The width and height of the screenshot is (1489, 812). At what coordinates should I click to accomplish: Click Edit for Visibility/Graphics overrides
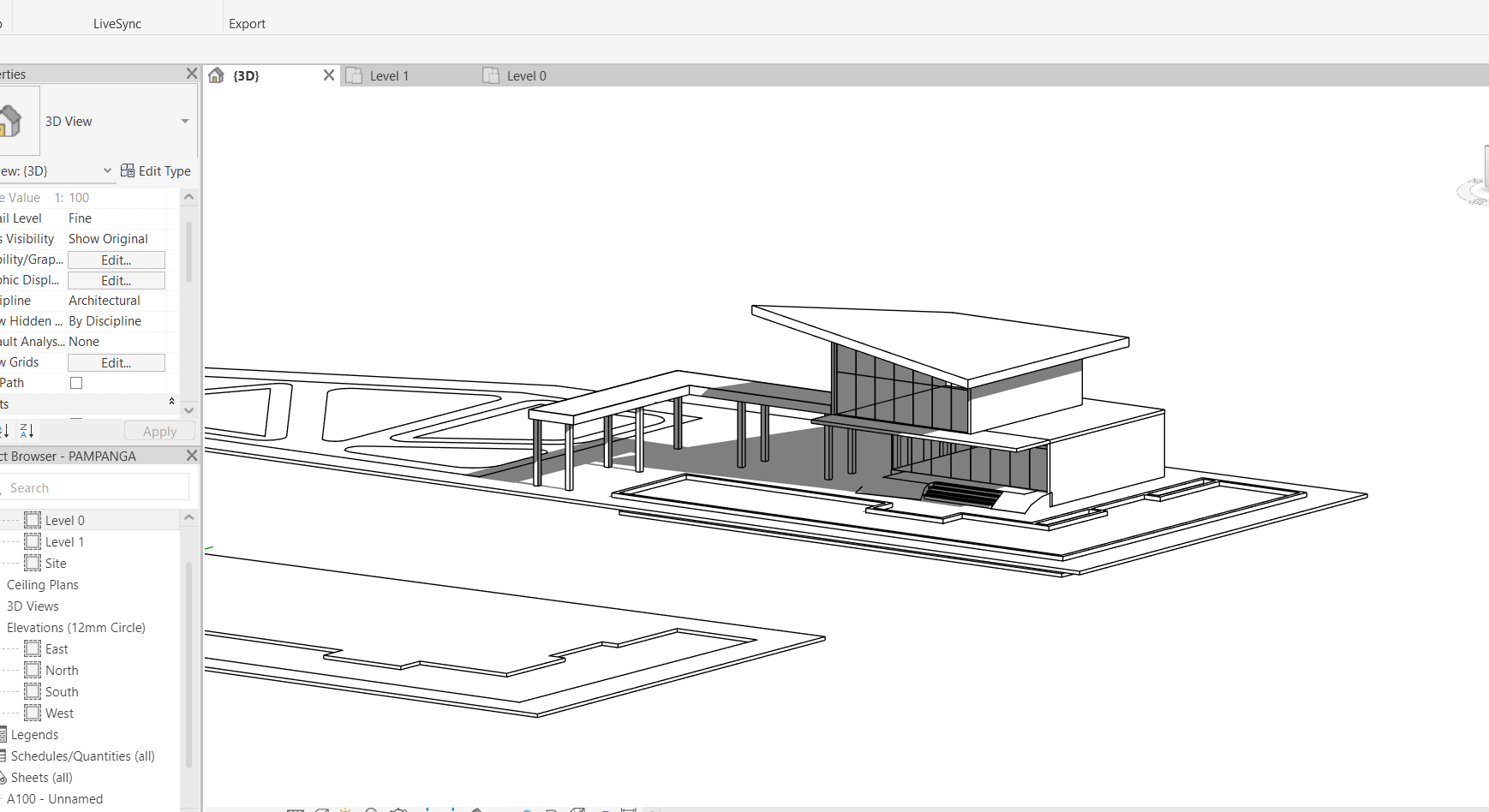coord(117,260)
